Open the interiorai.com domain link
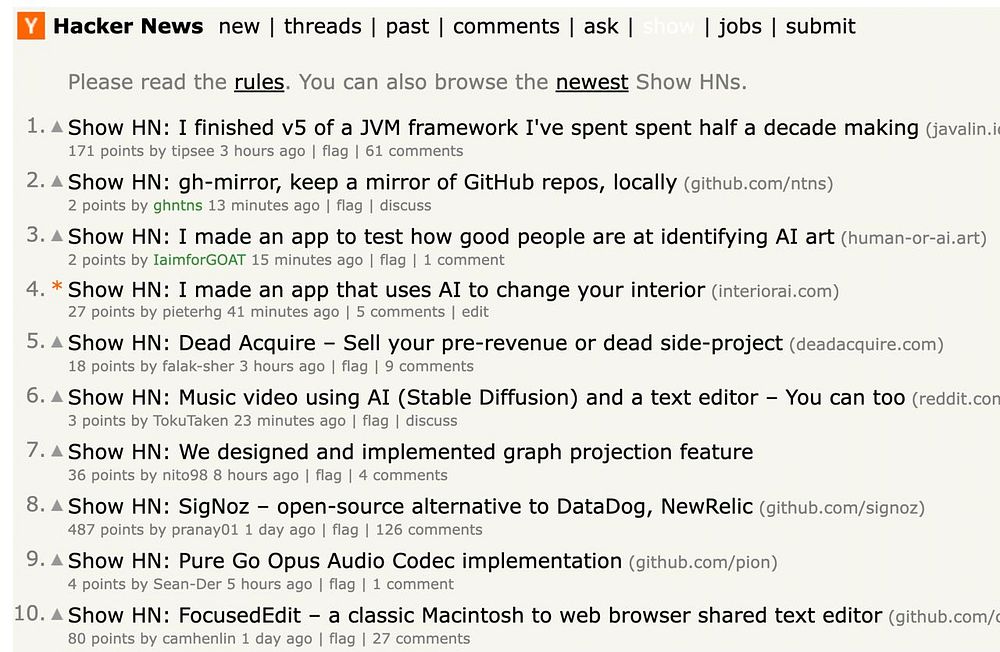Image resolution: width=1000 pixels, height=652 pixels. (x=775, y=292)
